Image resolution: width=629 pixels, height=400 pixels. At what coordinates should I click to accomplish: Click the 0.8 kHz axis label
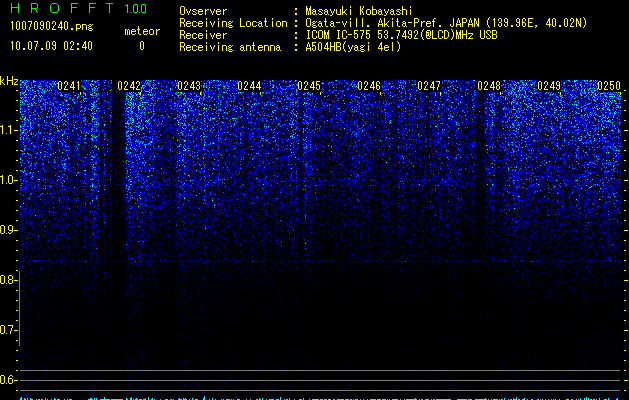pyautogui.click(x=8, y=280)
